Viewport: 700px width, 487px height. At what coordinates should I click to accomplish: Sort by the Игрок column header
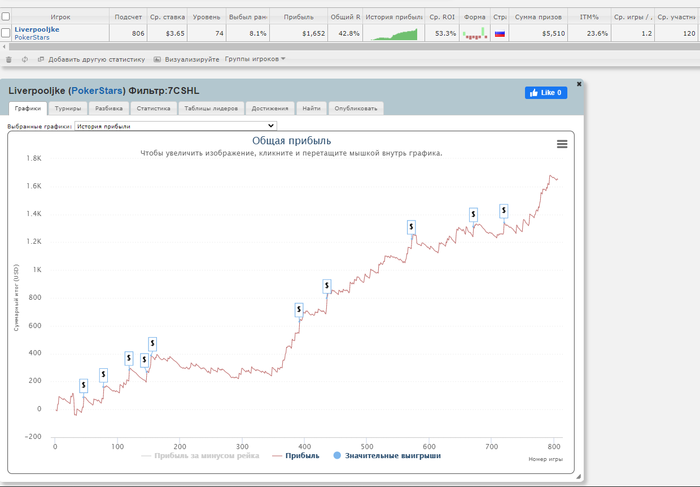point(60,17)
